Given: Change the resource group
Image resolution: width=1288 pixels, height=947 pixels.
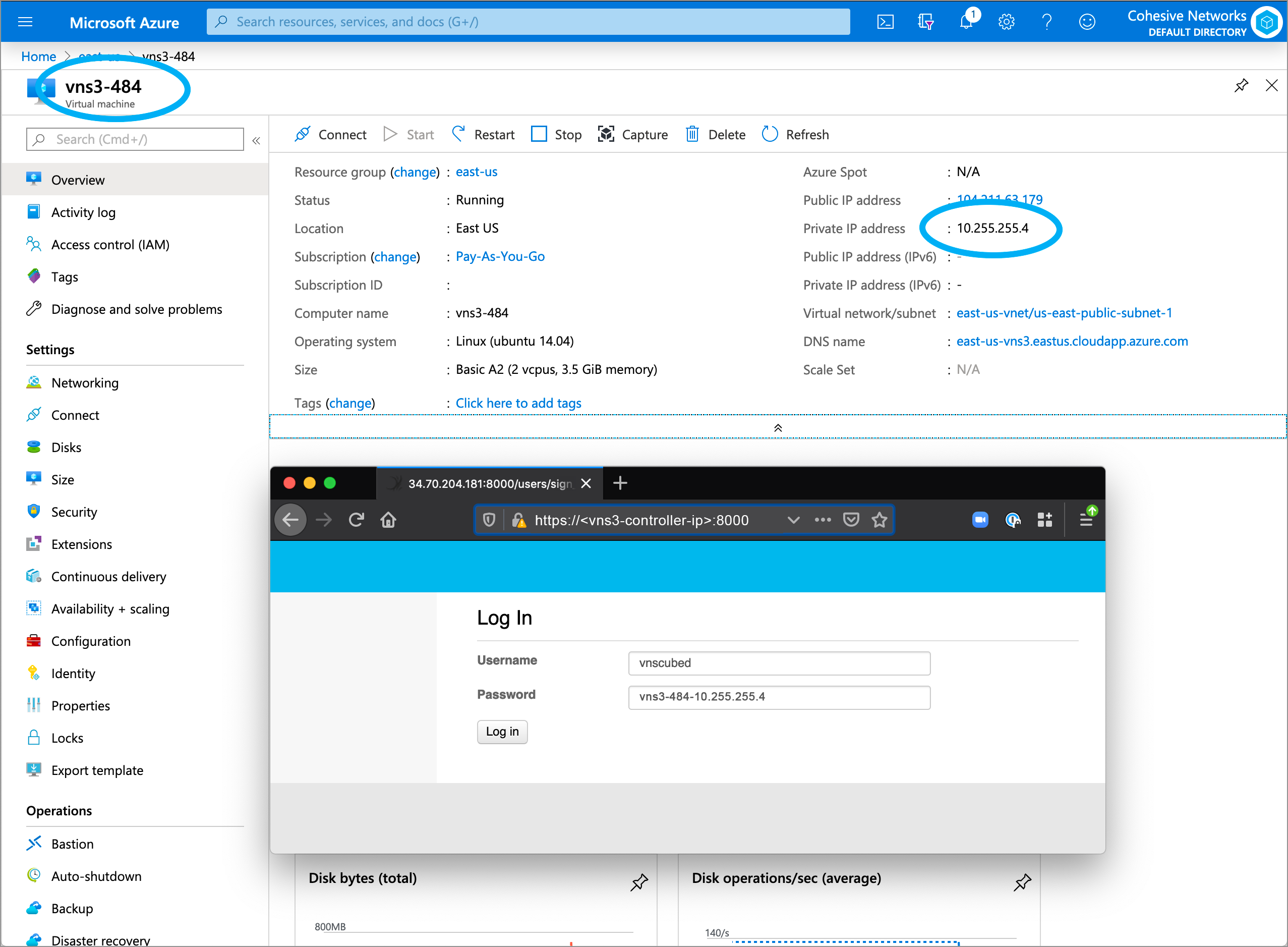Looking at the screenshot, I should tap(414, 172).
